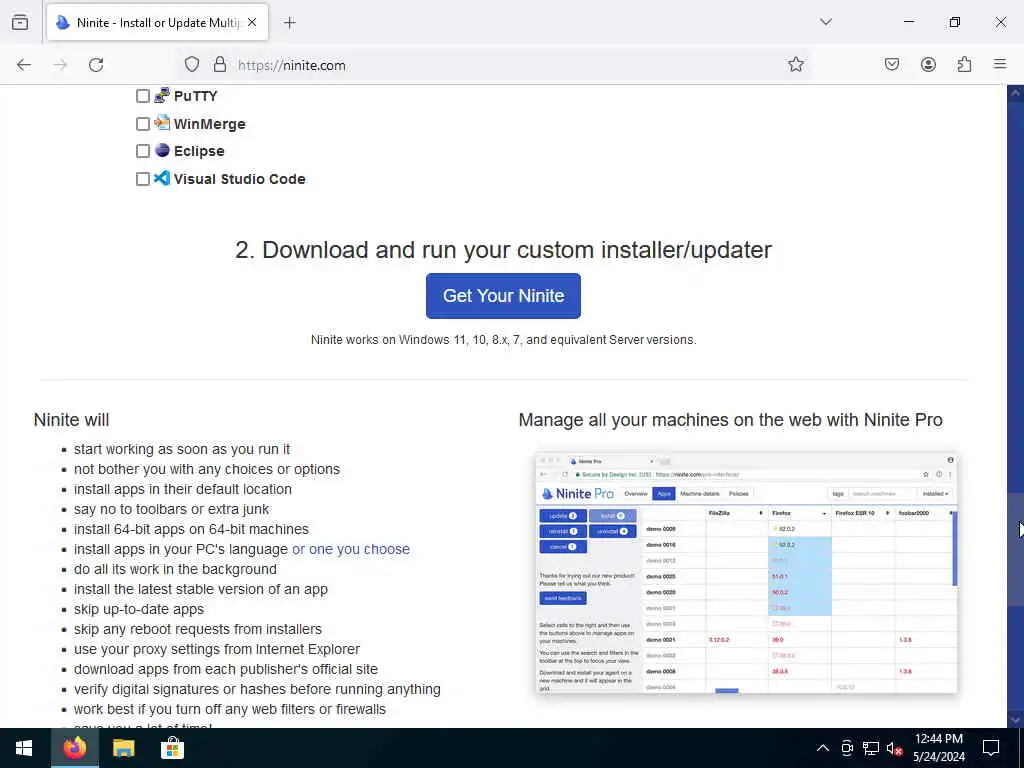Click the 'Ninite will' heading
1024x768 pixels.
tap(71, 420)
